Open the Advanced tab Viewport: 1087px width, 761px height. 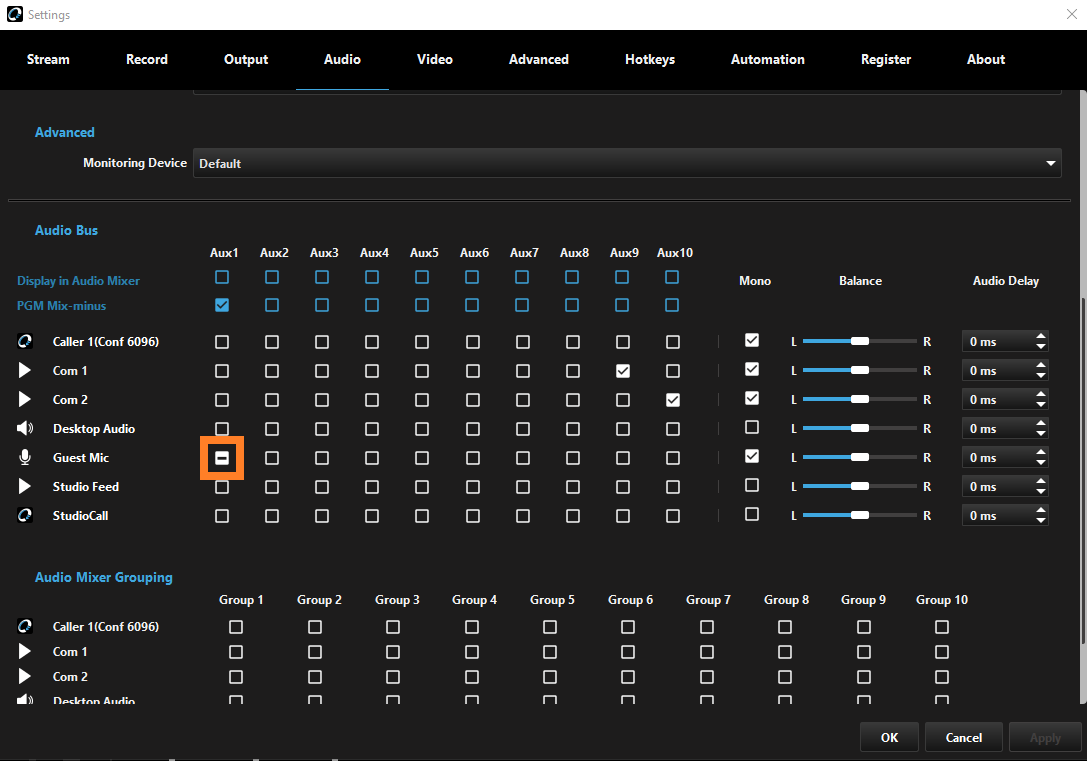(539, 60)
